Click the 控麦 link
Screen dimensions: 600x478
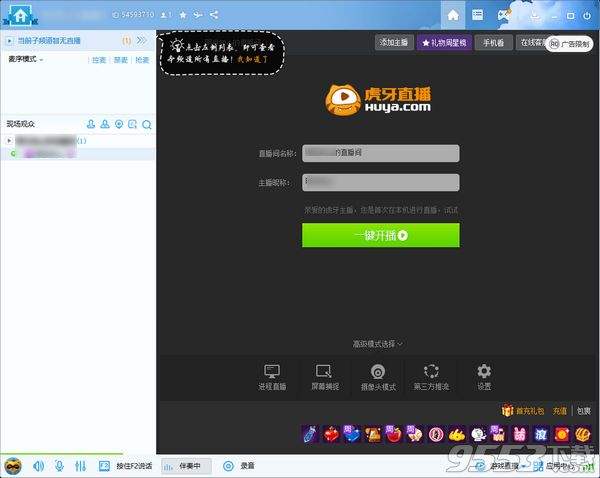pyautogui.click(x=99, y=60)
